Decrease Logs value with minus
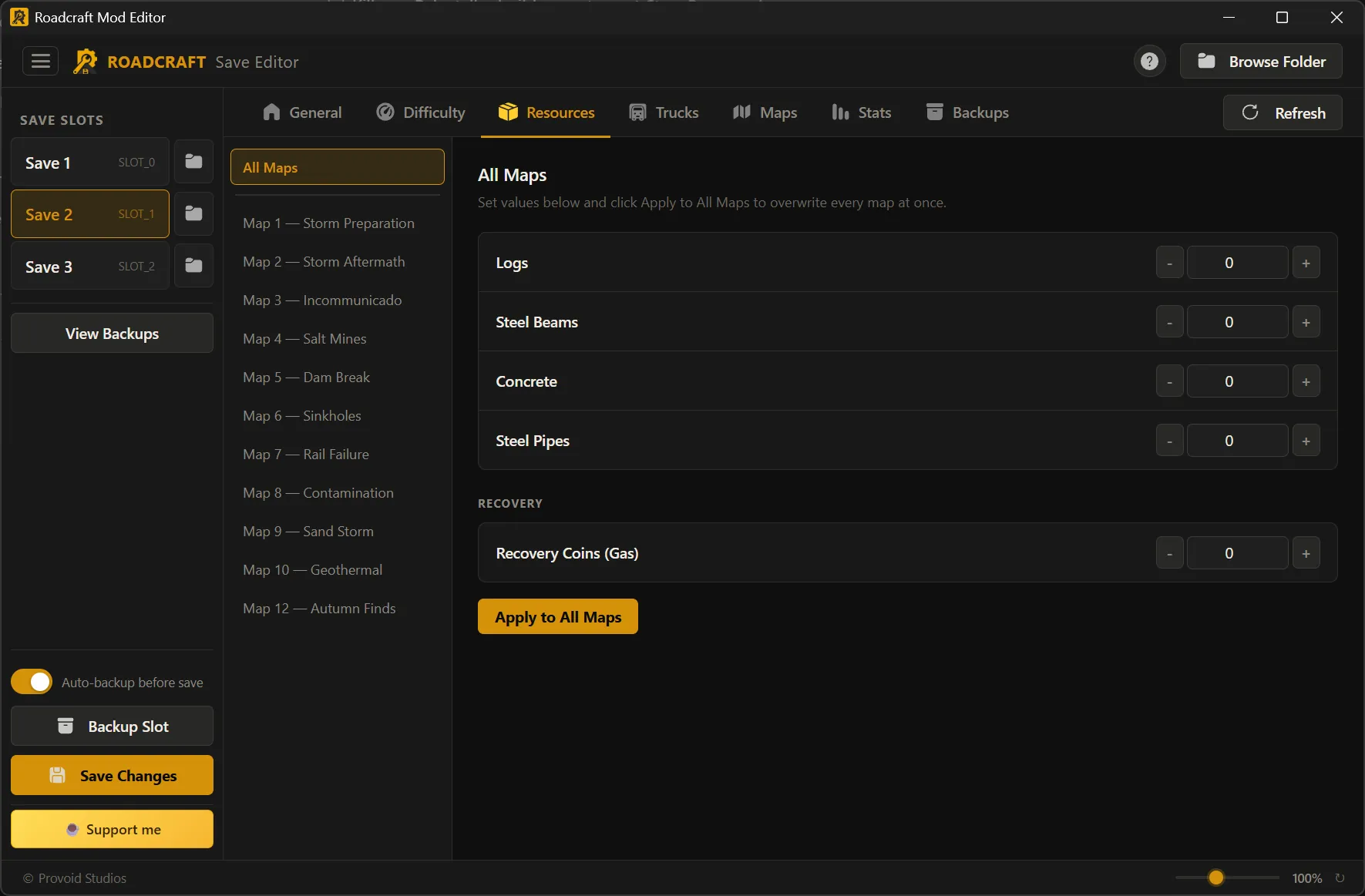 click(1169, 263)
